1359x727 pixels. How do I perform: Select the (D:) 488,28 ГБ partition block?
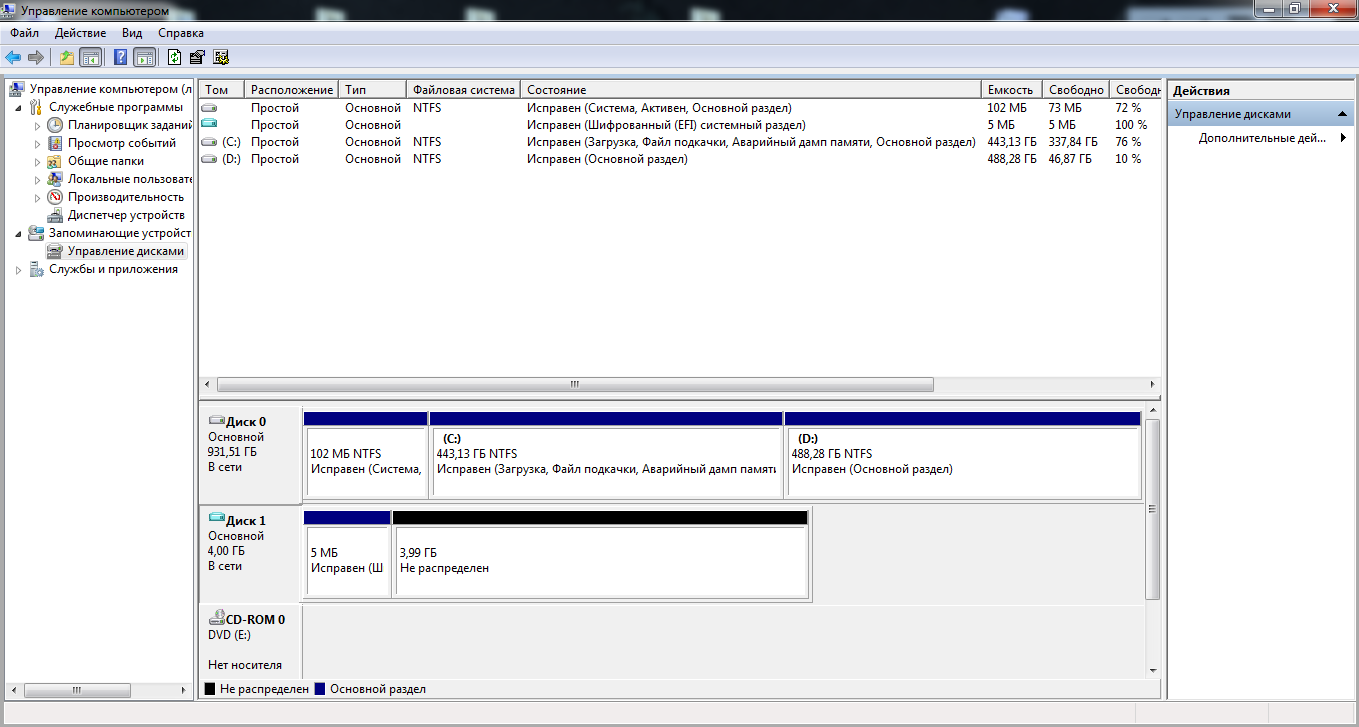[x=962, y=461]
